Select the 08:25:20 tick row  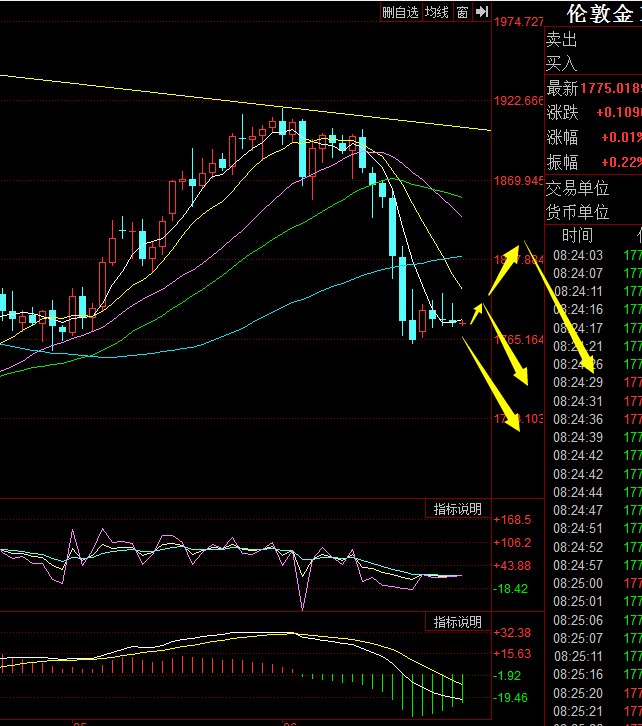[x=594, y=693]
